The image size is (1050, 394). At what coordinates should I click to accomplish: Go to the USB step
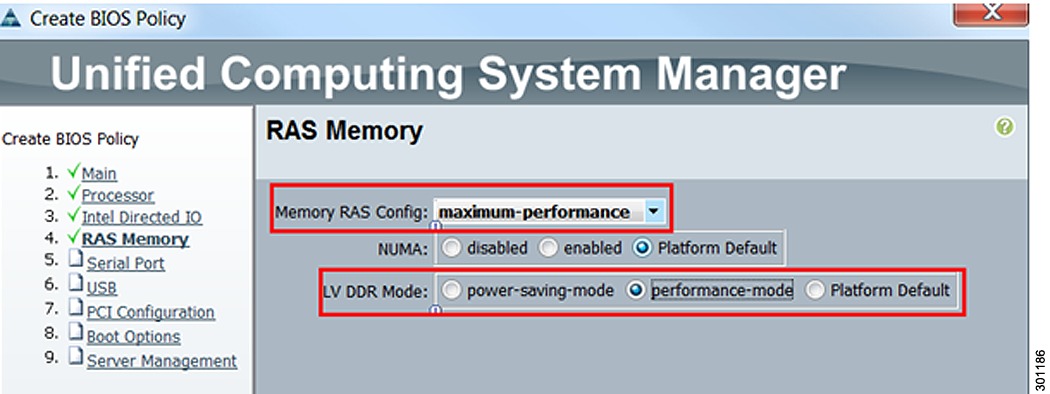pos(102,288)
